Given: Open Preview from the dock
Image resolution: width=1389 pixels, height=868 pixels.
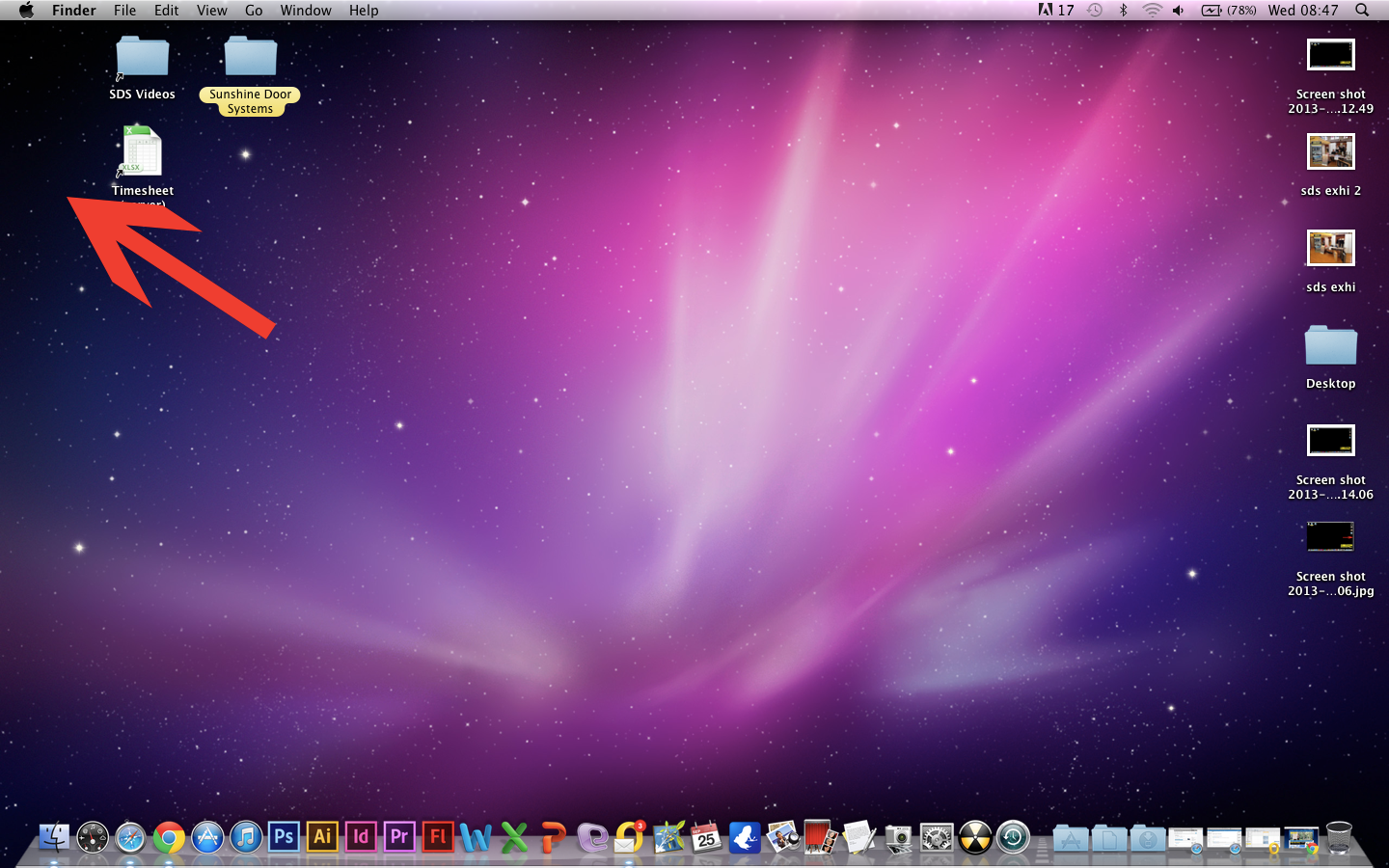Looking at the screenshot, I should tap(782, 837).
